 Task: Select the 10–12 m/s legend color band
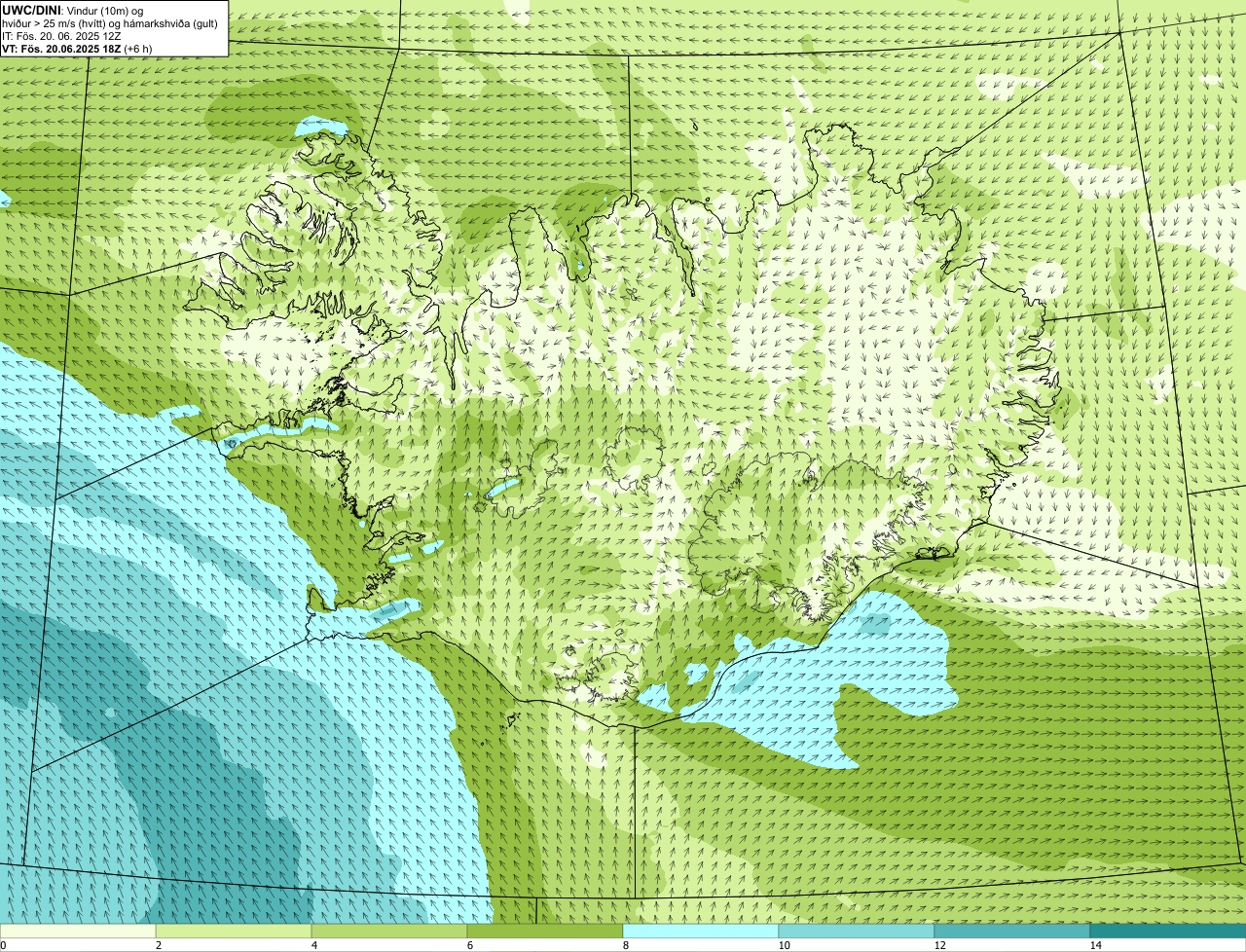pos(857,931)
